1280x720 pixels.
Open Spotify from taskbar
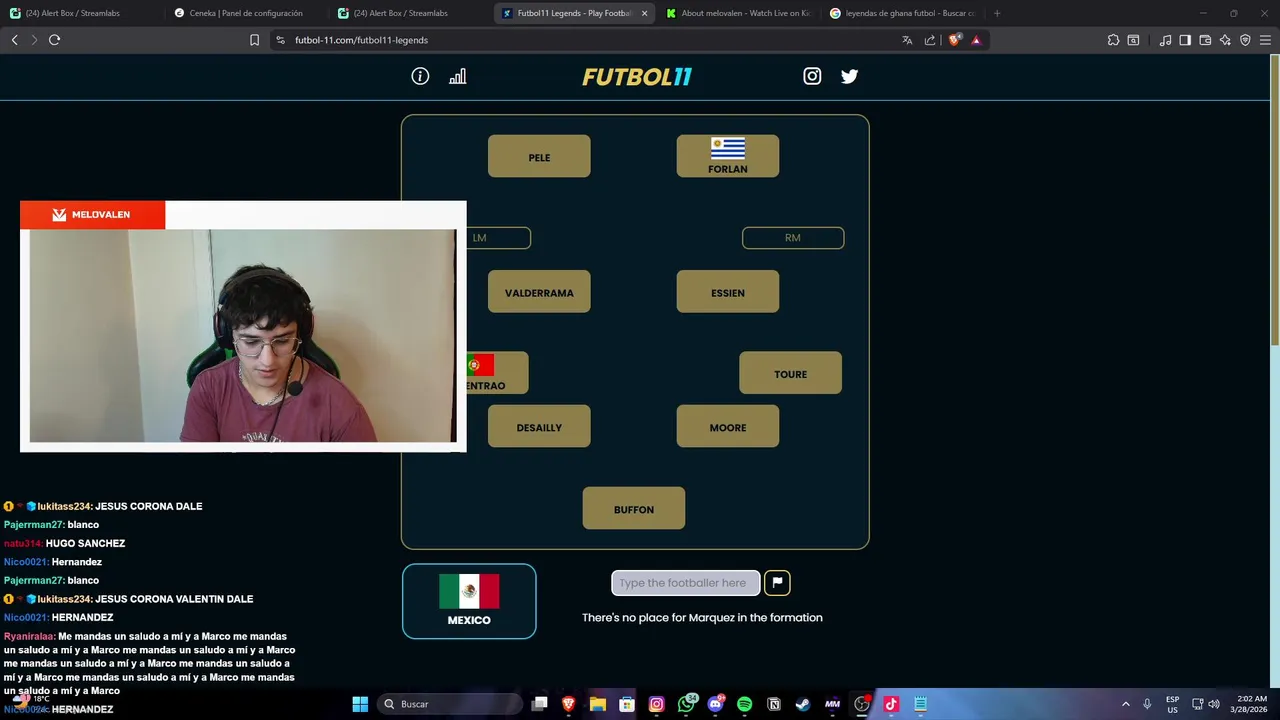tap(744, 704)
